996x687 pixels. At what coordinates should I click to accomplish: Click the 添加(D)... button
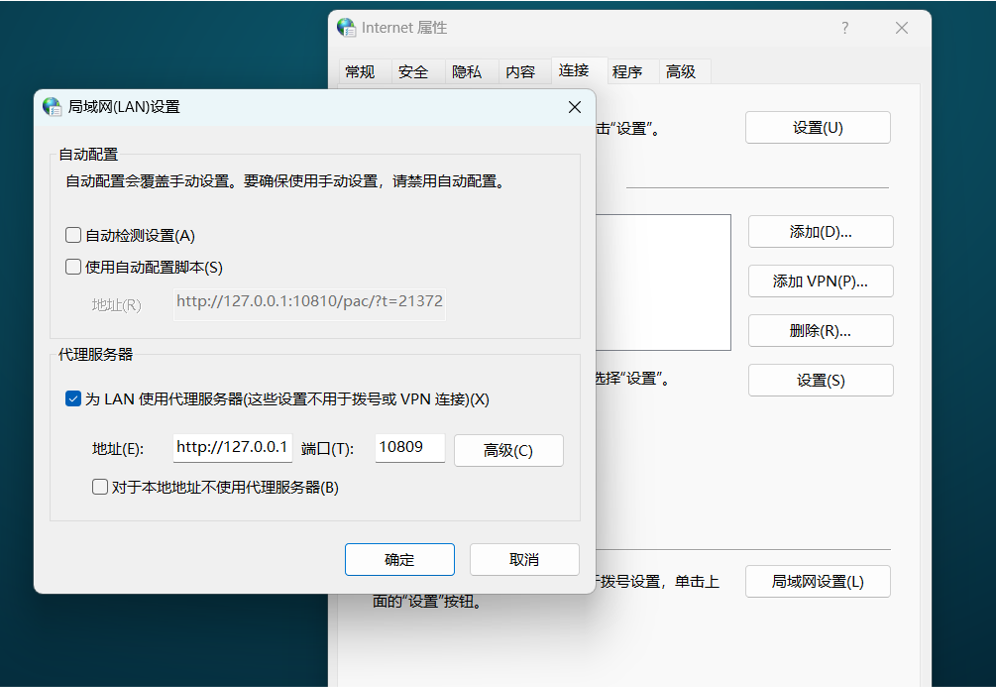pos(821,232)
